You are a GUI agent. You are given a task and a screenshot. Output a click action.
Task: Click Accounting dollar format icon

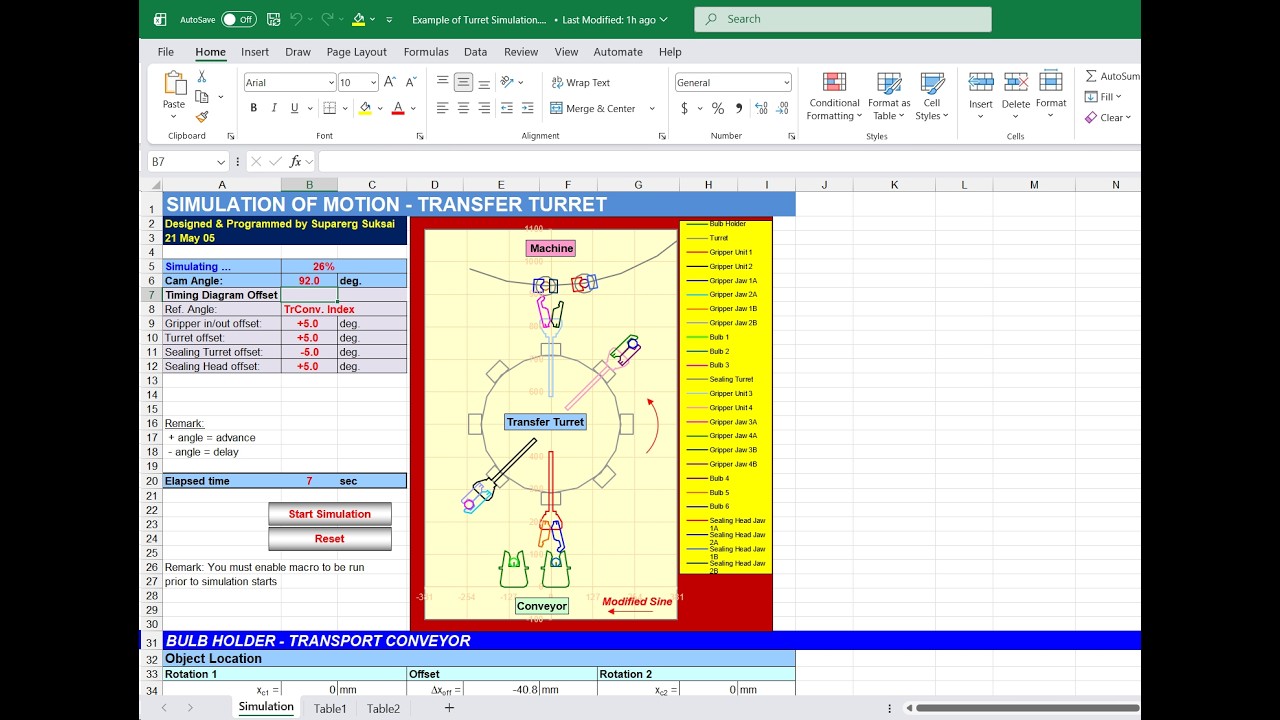684,108
